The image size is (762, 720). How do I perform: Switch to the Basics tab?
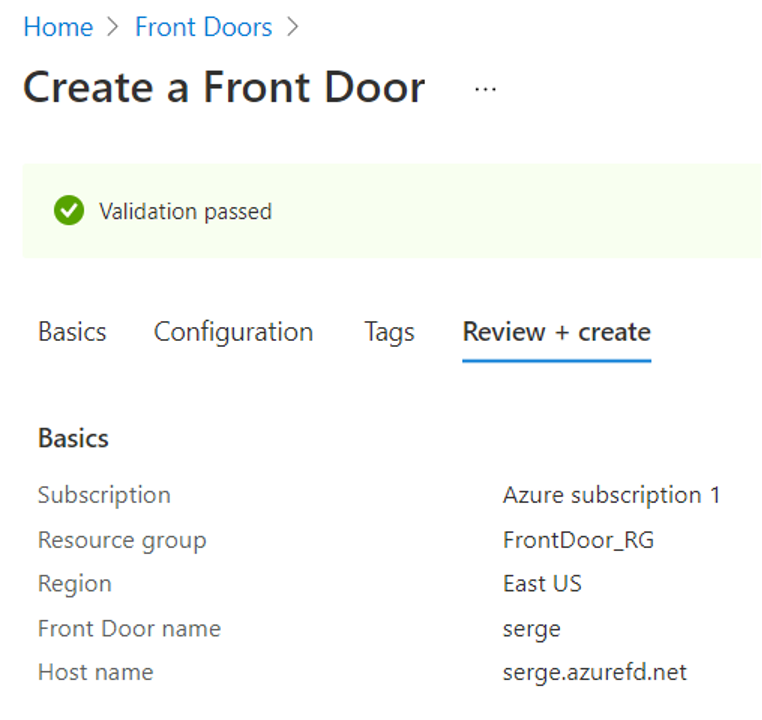[x=72, y=332]
